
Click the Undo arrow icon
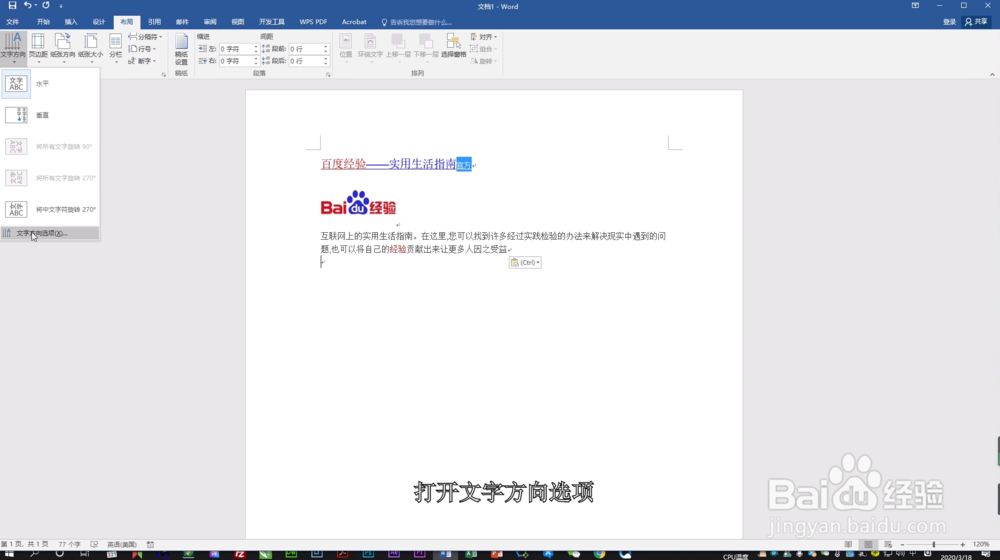(27, 6)
